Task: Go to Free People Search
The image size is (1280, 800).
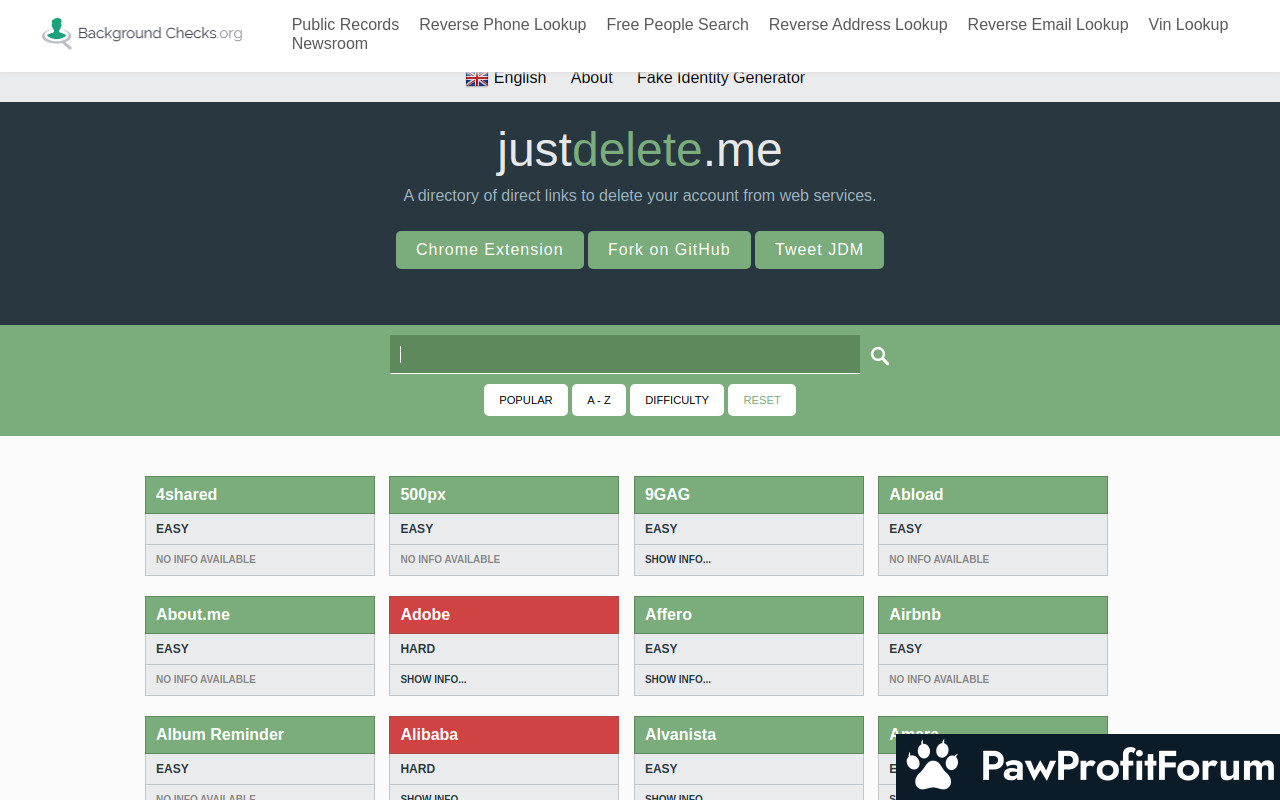Action: coord(677,24)
